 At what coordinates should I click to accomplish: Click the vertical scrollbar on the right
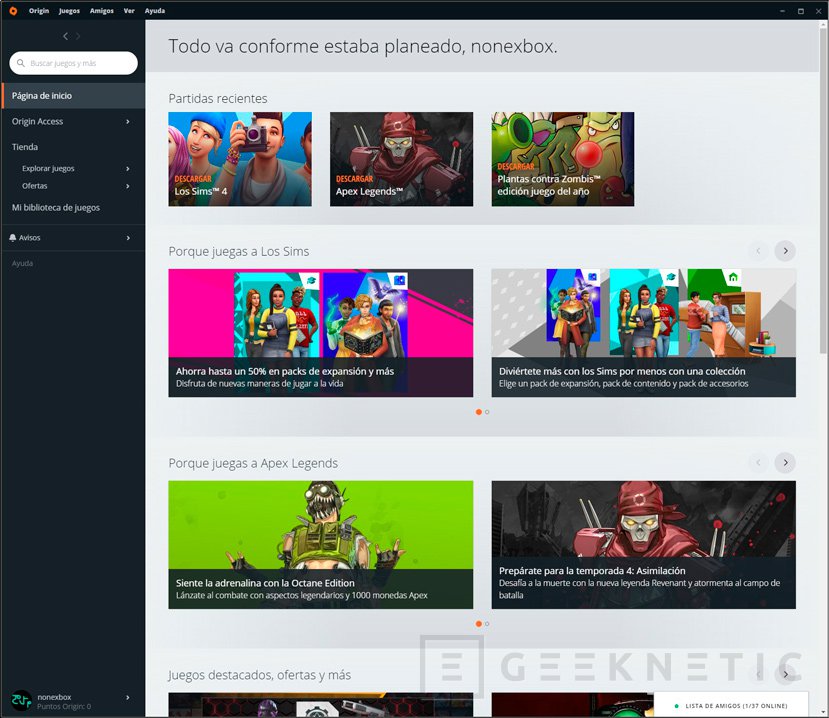tap(823, 200)
